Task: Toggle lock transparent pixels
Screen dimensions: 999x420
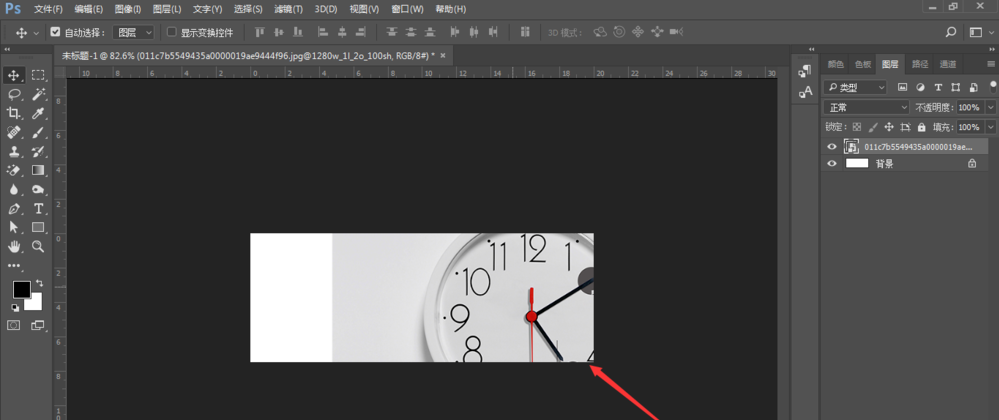Action: tap(856, 127)
